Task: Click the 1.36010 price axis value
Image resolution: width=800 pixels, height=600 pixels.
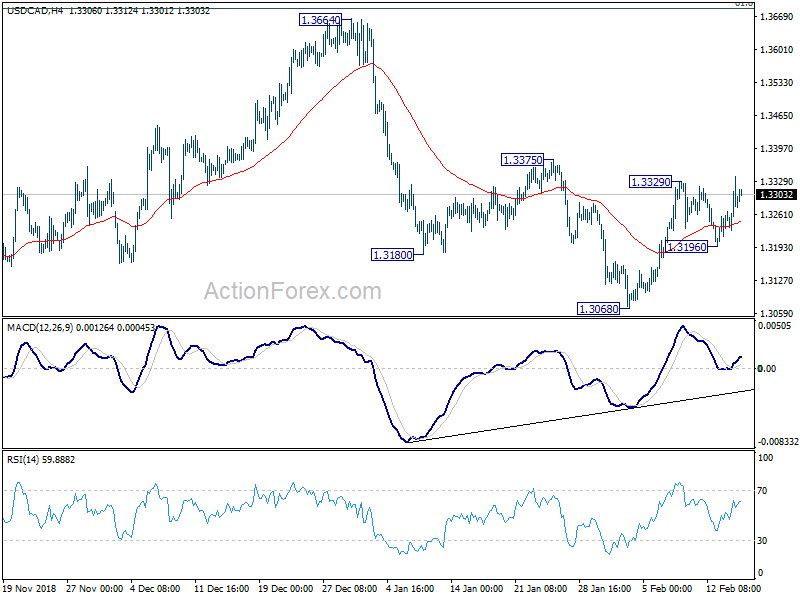Action: pos(777,49)
